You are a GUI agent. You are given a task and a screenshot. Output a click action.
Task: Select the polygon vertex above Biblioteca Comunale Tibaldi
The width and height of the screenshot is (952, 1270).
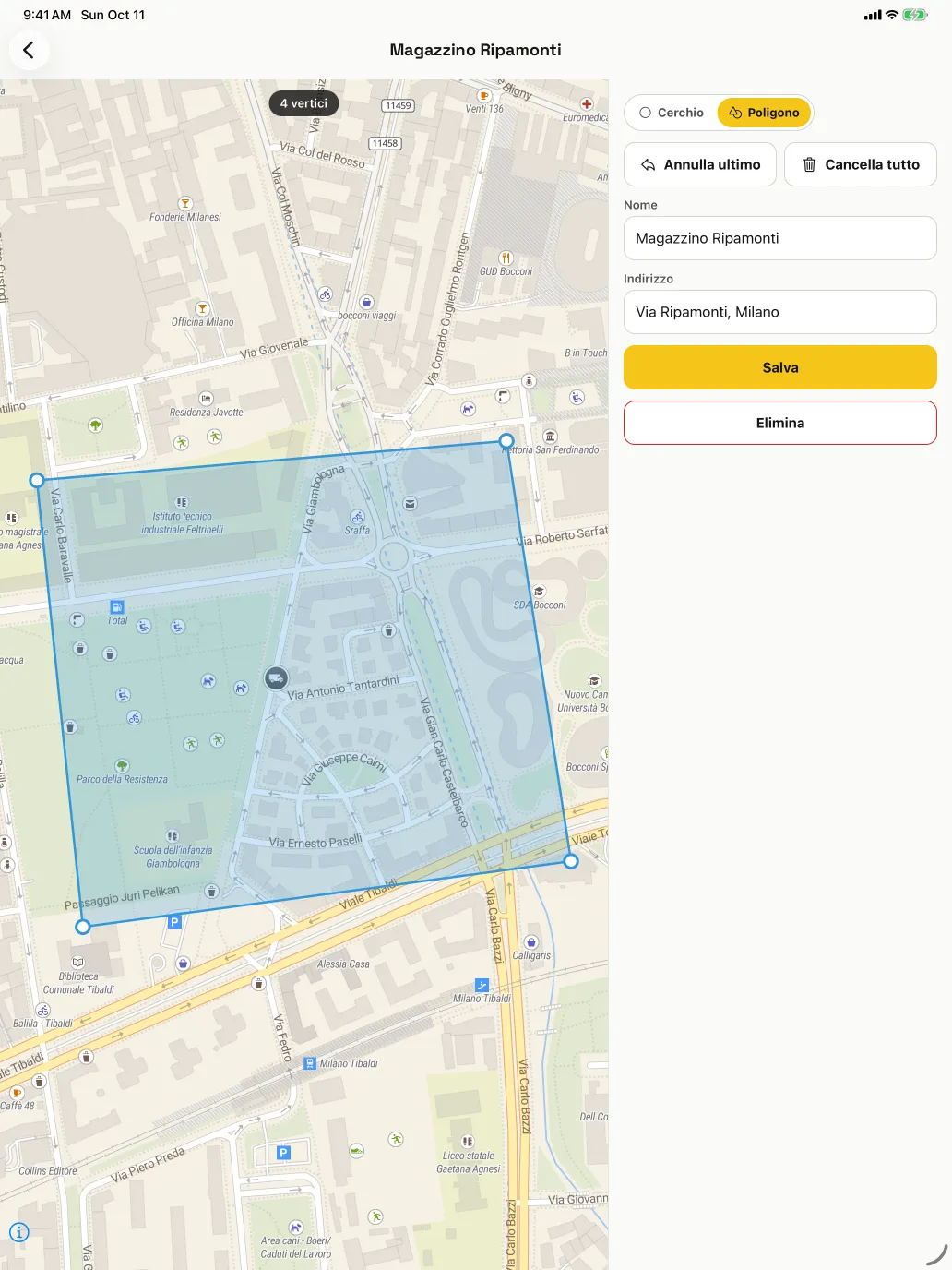coord(83,927)
